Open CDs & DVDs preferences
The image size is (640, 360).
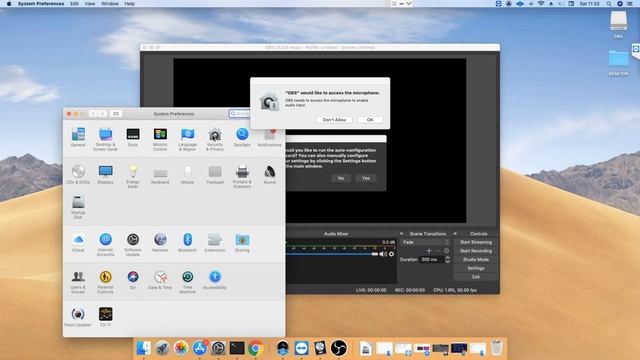[x=78, y=175]
